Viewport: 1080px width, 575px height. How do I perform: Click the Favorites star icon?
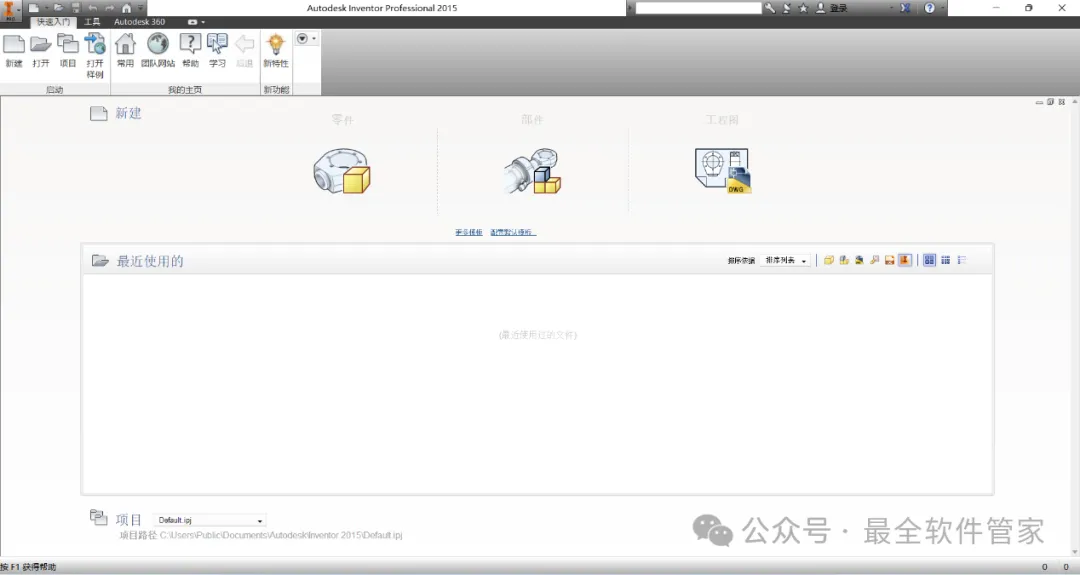coord(803,8)
